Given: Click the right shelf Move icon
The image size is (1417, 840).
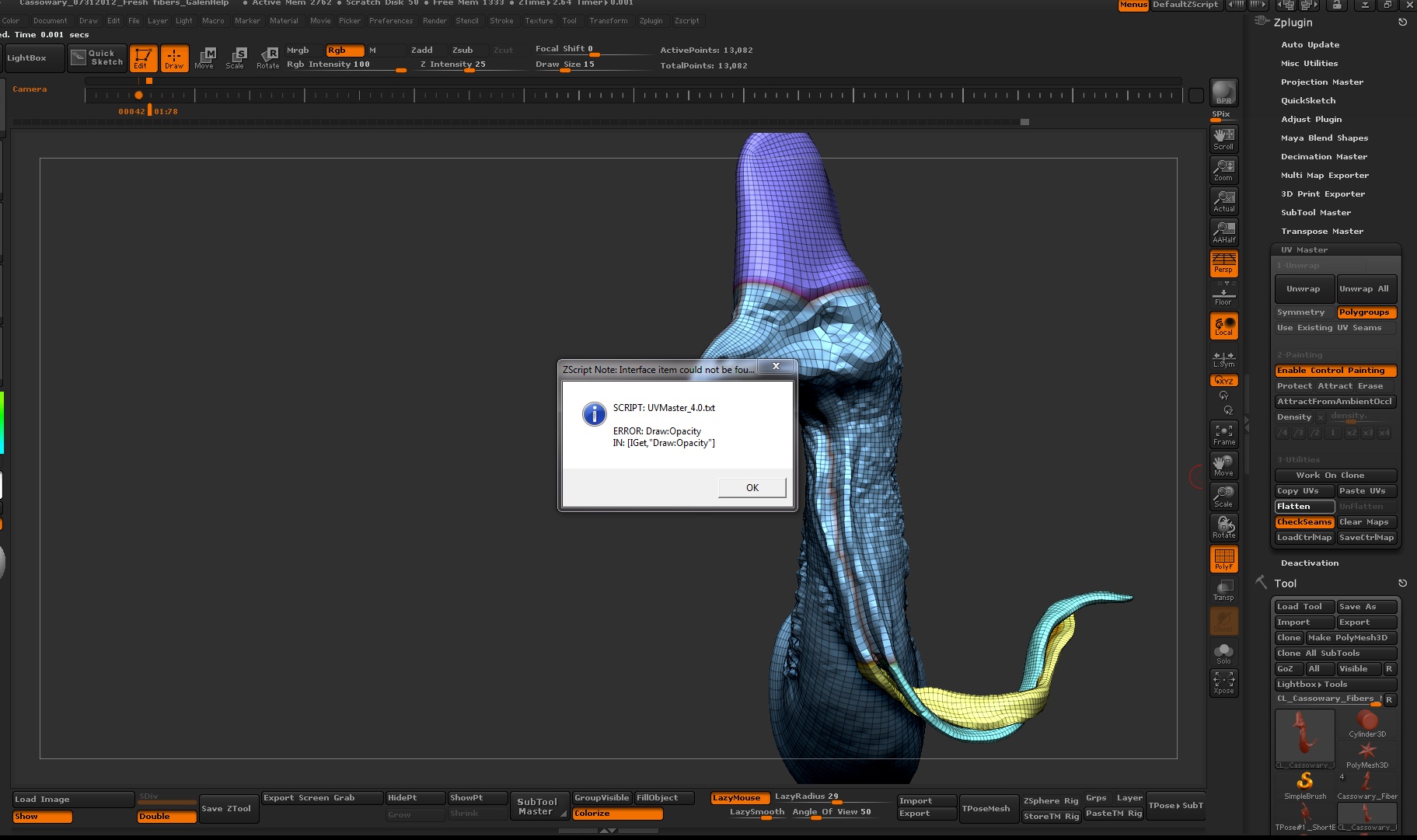Looking at the screenshot, I should (1223, 465).
